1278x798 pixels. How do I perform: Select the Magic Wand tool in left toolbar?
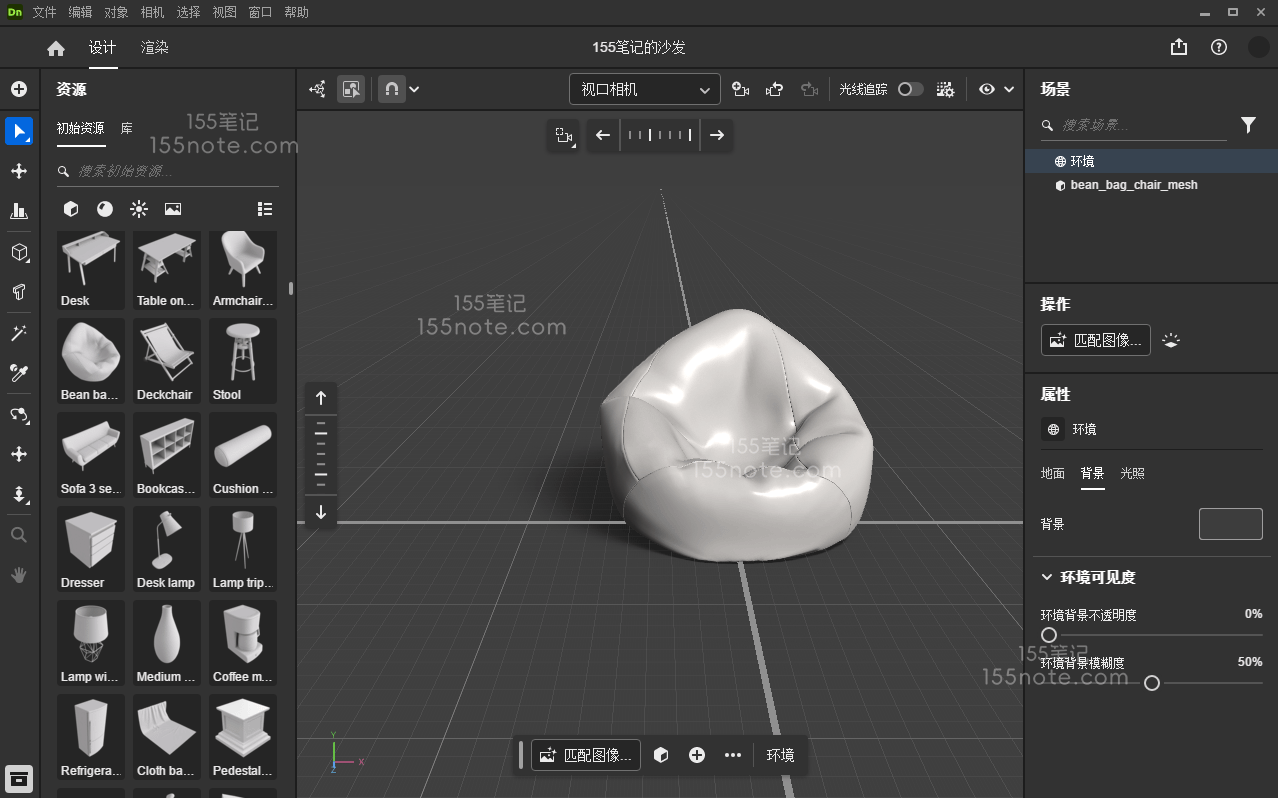(x=19, y=333)
